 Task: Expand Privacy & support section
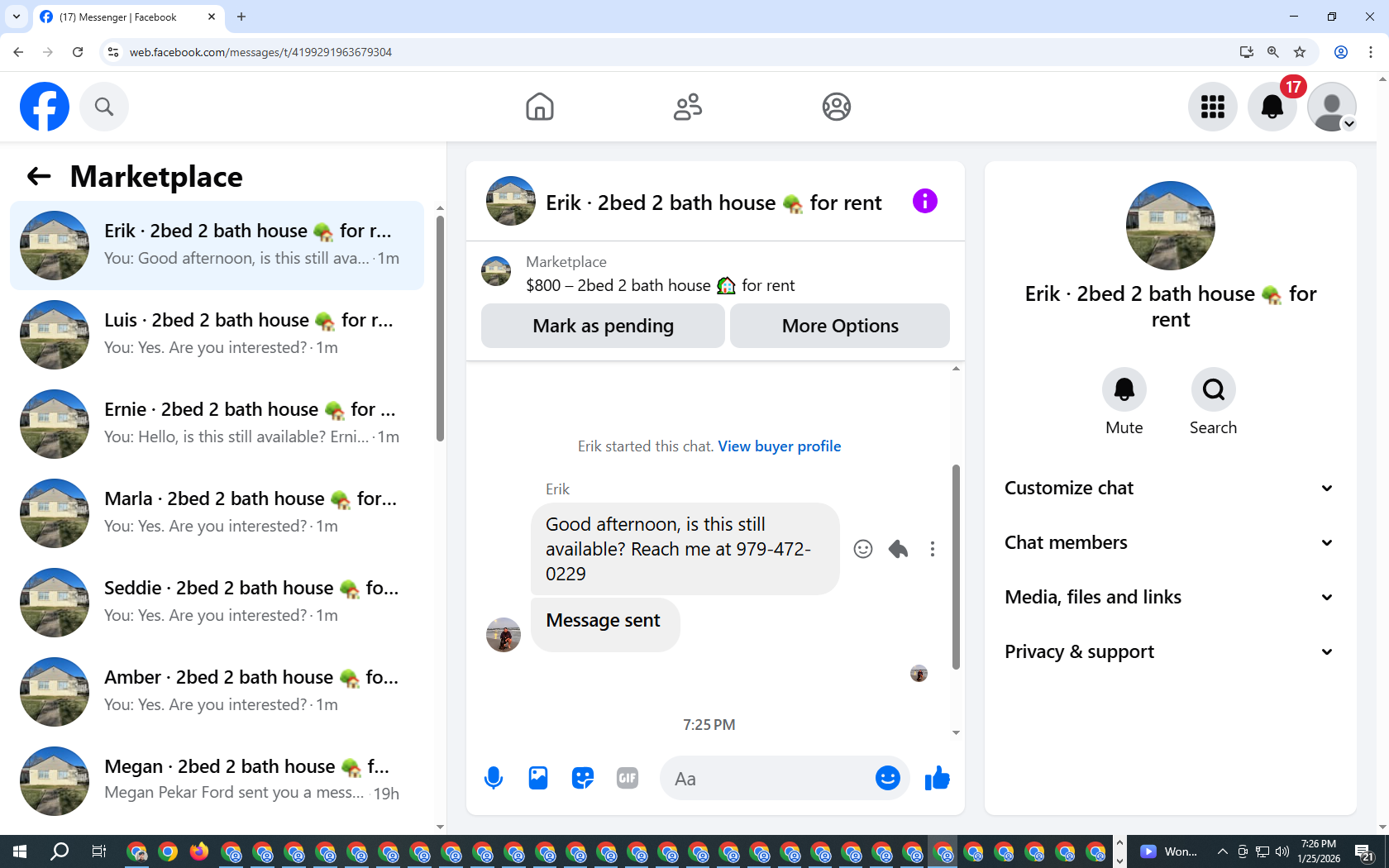pos(1170,651)
